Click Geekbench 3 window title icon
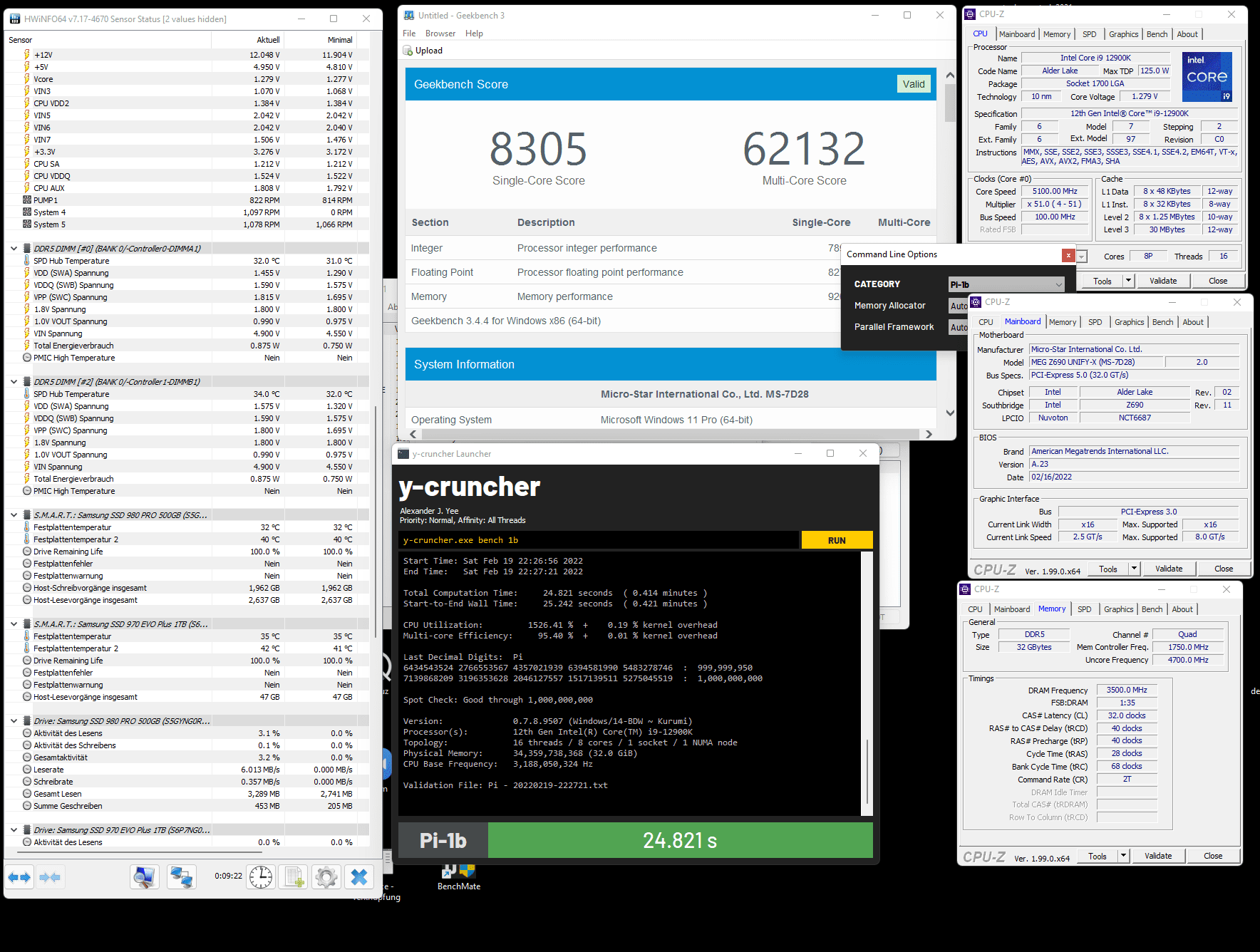1260x952 pixels. click(409, 15)
